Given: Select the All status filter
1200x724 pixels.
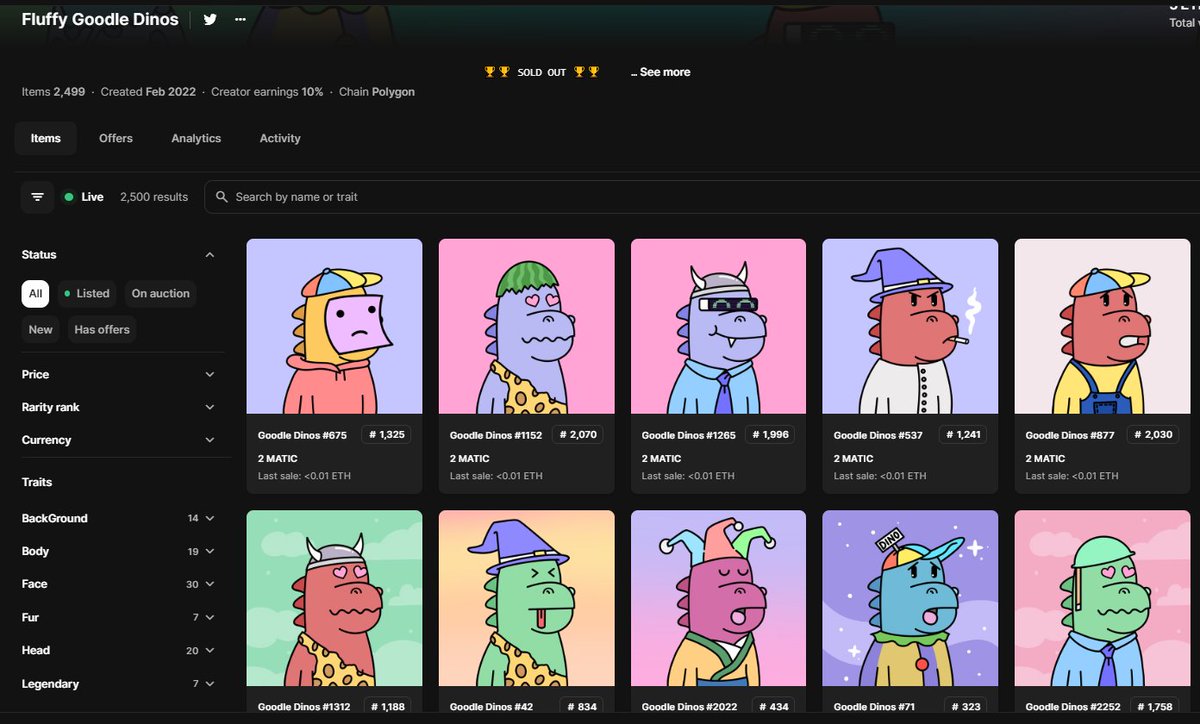Looking at the screenshot, I should [35, 293].
